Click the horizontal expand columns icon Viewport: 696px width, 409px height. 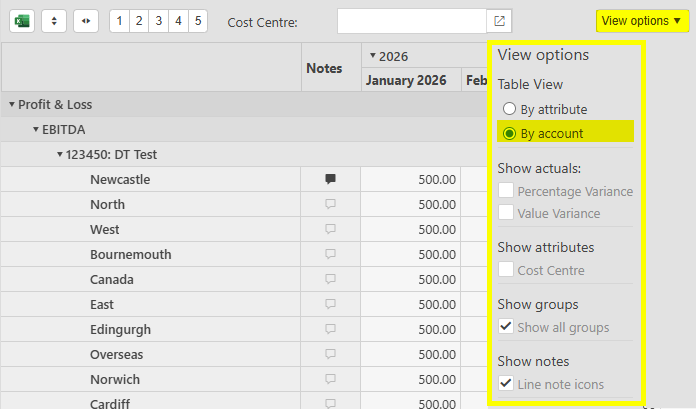click(87, 21)
